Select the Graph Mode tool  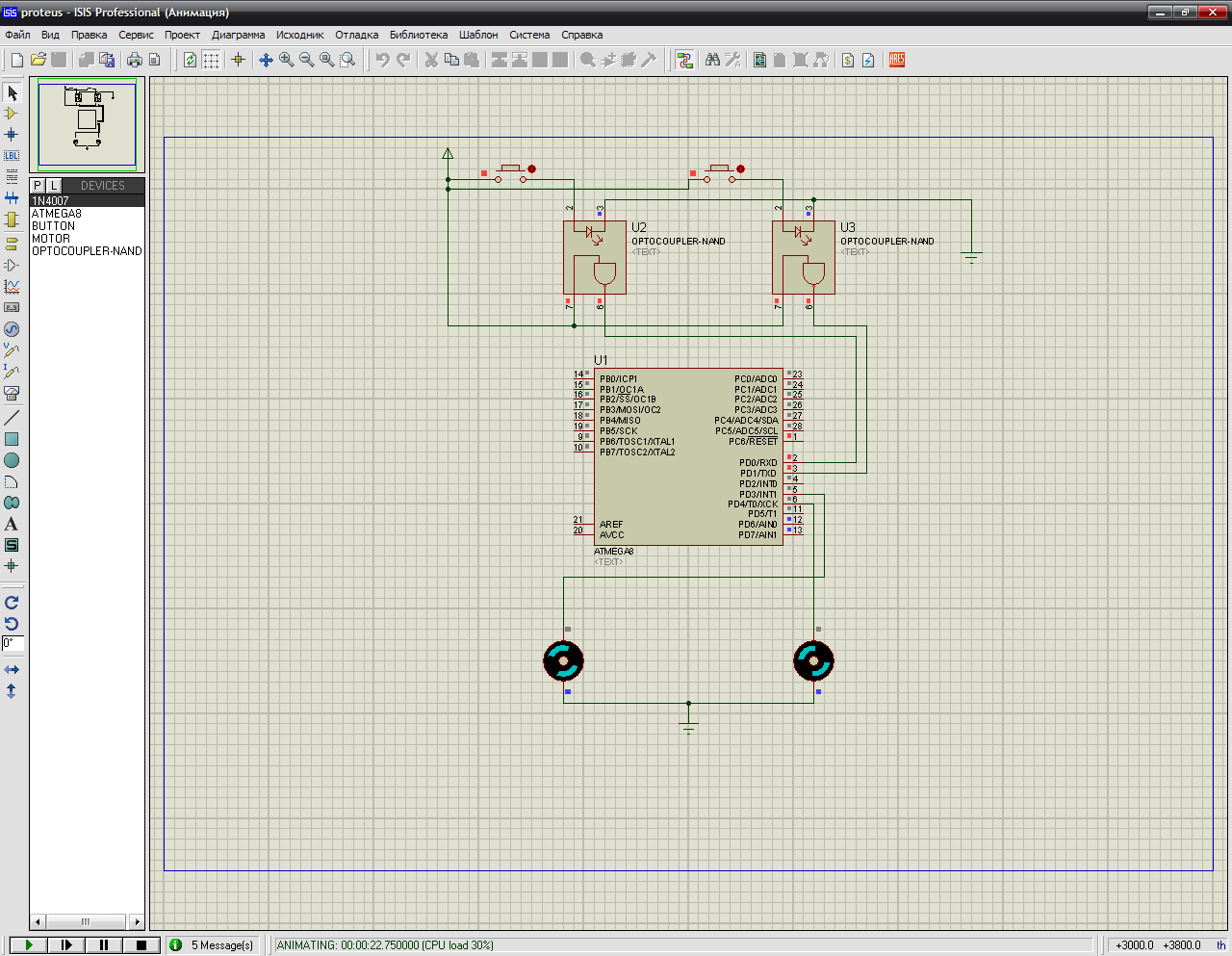12,286
